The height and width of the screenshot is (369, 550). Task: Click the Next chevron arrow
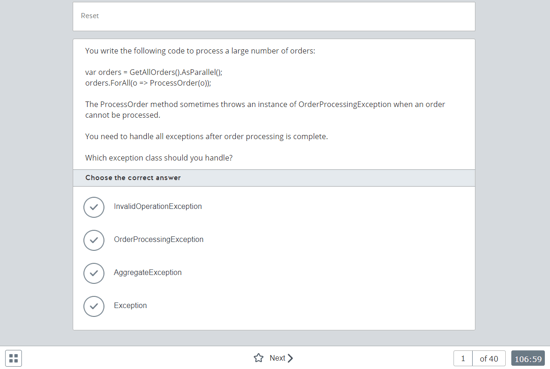[x=290, y=358]
